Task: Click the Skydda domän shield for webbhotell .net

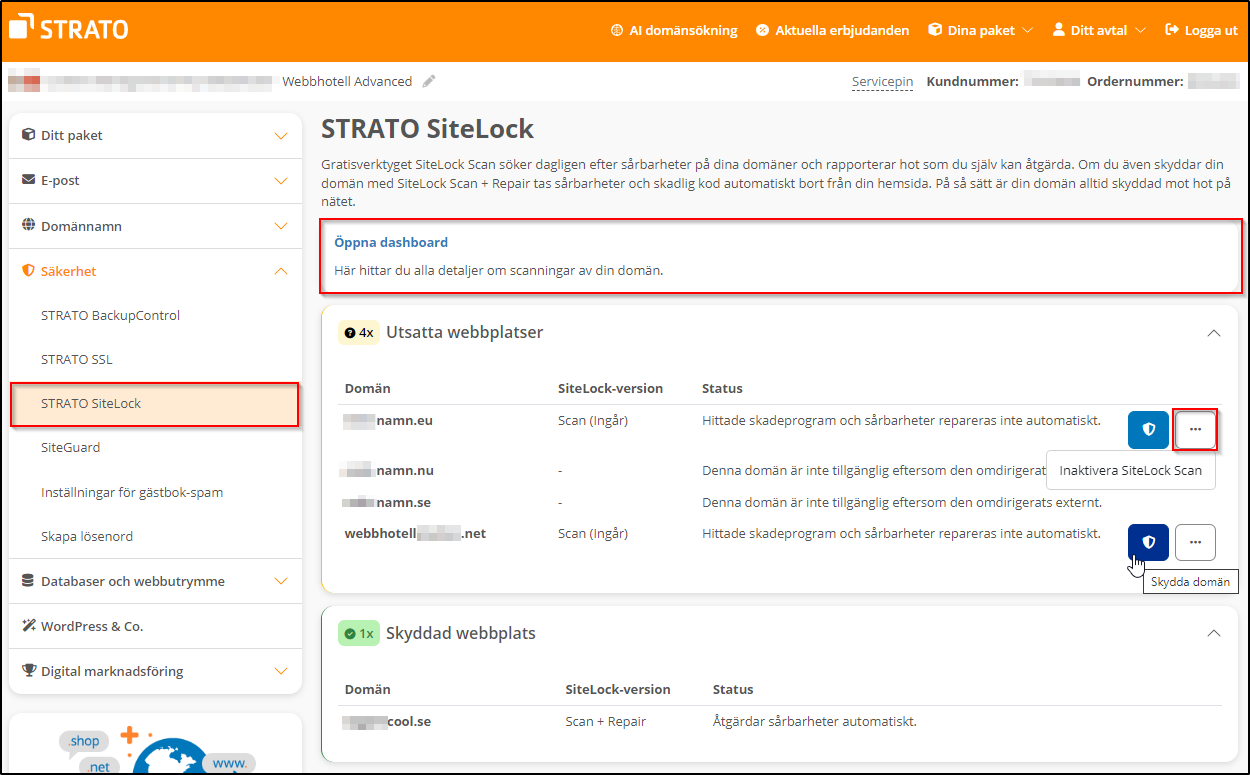Action: point(1148,542)
